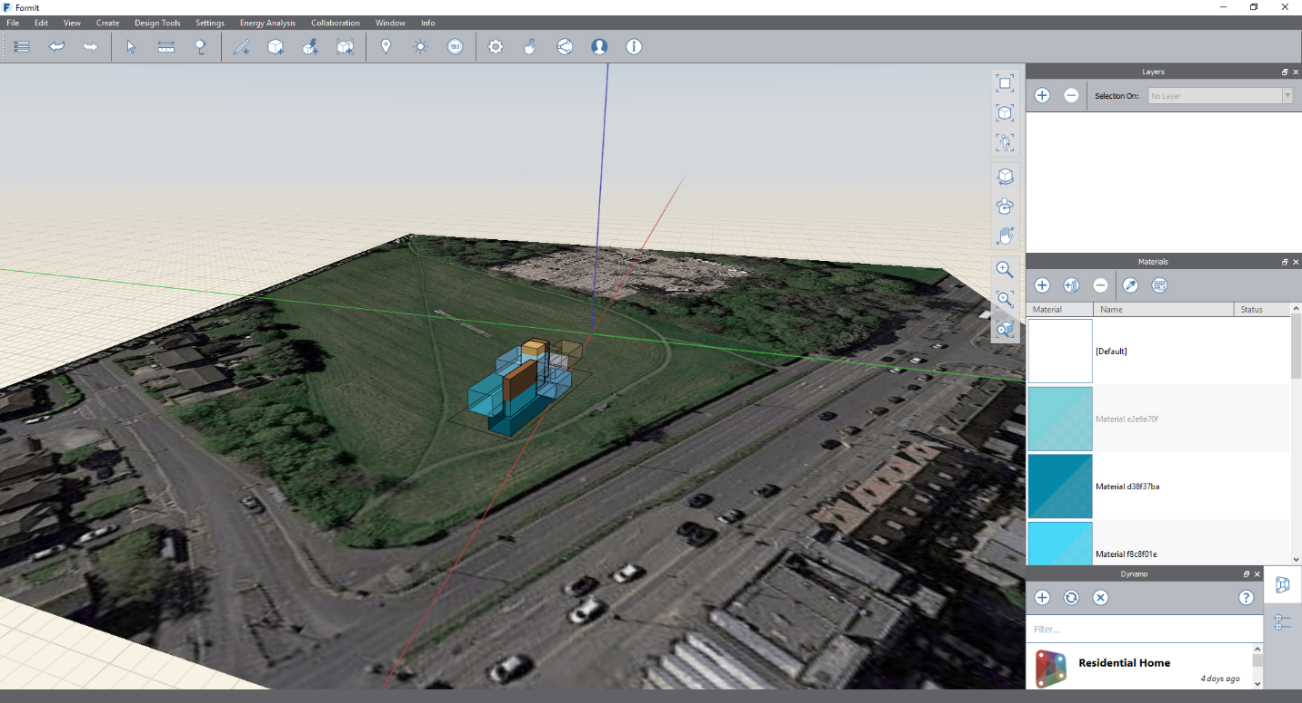Screen dimensions: 1302x703
Task: Activate the Pan hand tool
Action: click(1005, 236)
